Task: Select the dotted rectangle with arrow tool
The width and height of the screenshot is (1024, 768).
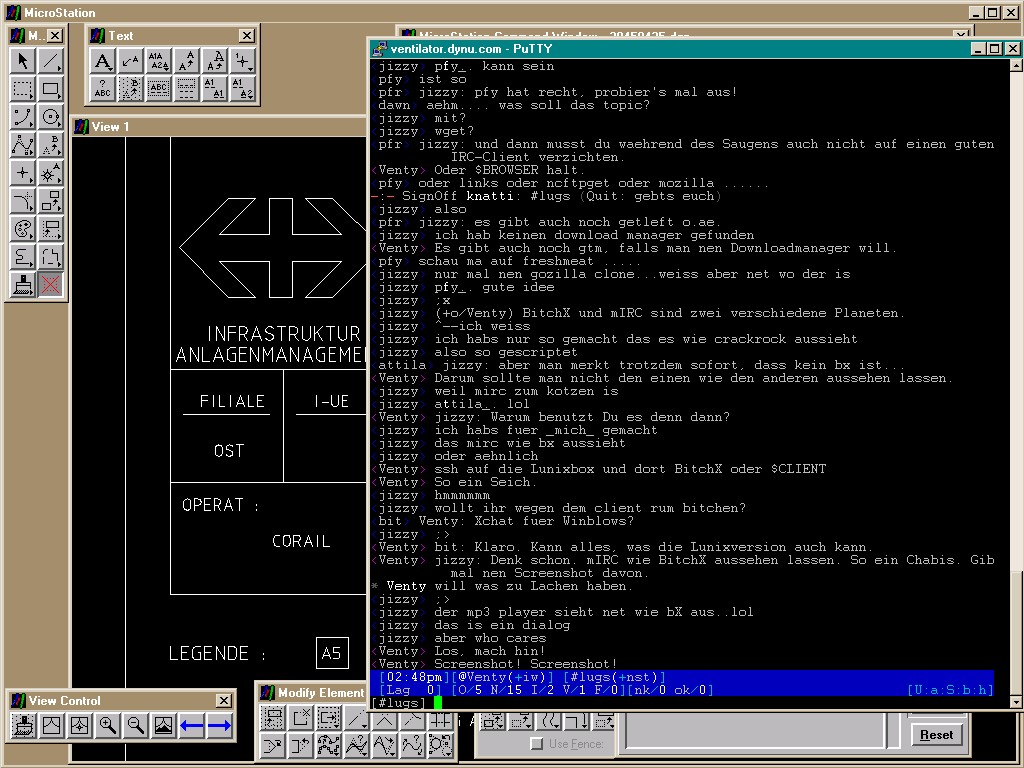Action: [x=50, y=229]
